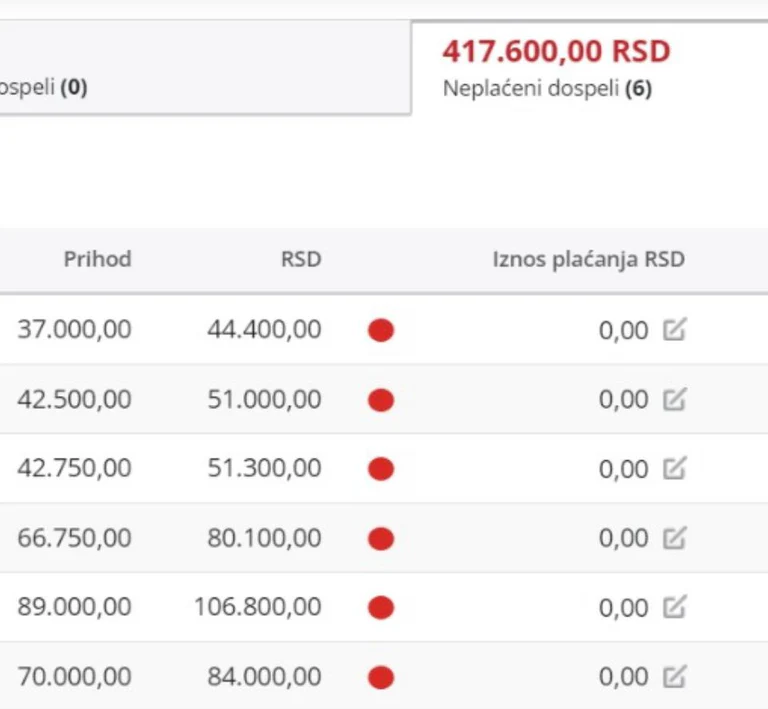
Task: Click edit icon in the 51.000,00 row
Action: [x=675, y=400]
